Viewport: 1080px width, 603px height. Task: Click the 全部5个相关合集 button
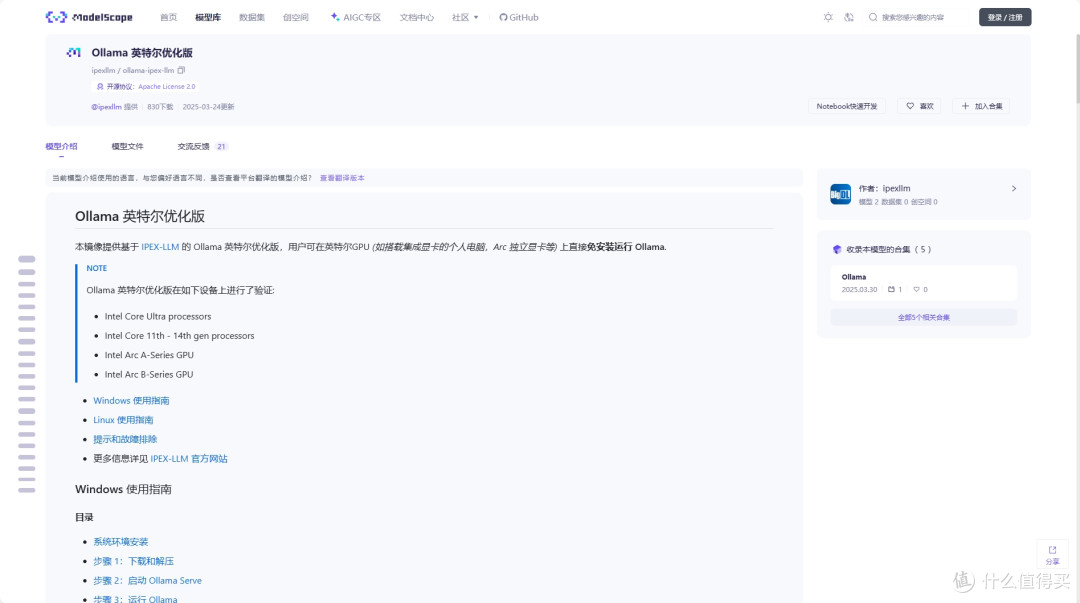coord(924,317)
